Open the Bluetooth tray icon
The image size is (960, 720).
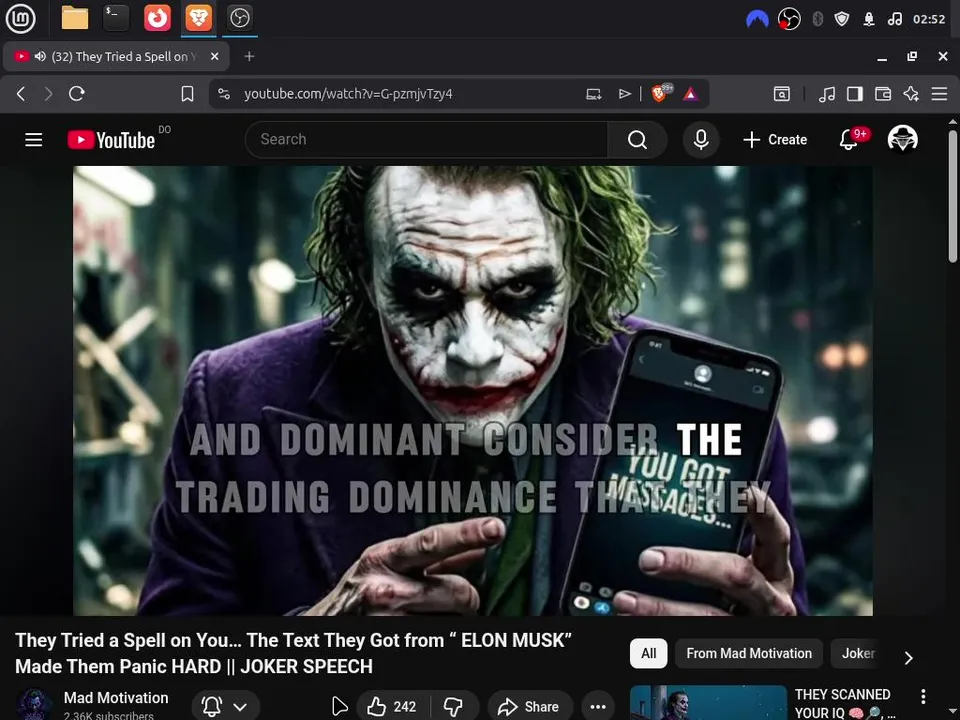coord(817,19)
